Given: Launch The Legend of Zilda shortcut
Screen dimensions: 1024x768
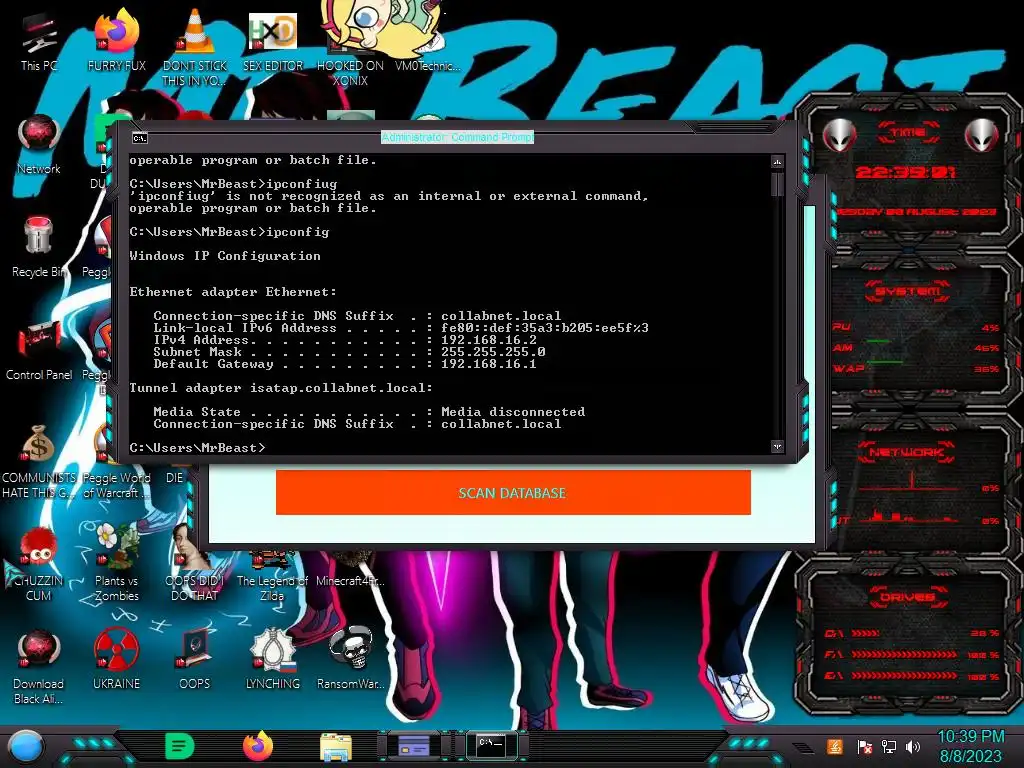Looking at the screenshot, I should click(x=272, y=577).
